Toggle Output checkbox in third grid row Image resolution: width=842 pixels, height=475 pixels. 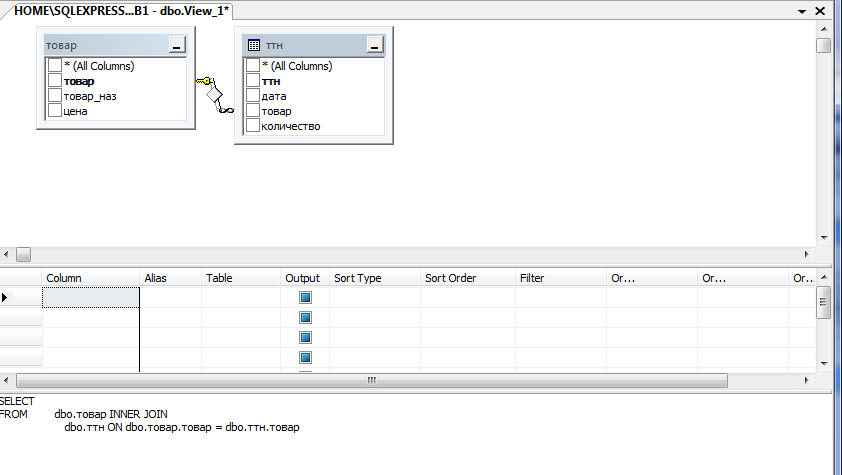(305, 338)
